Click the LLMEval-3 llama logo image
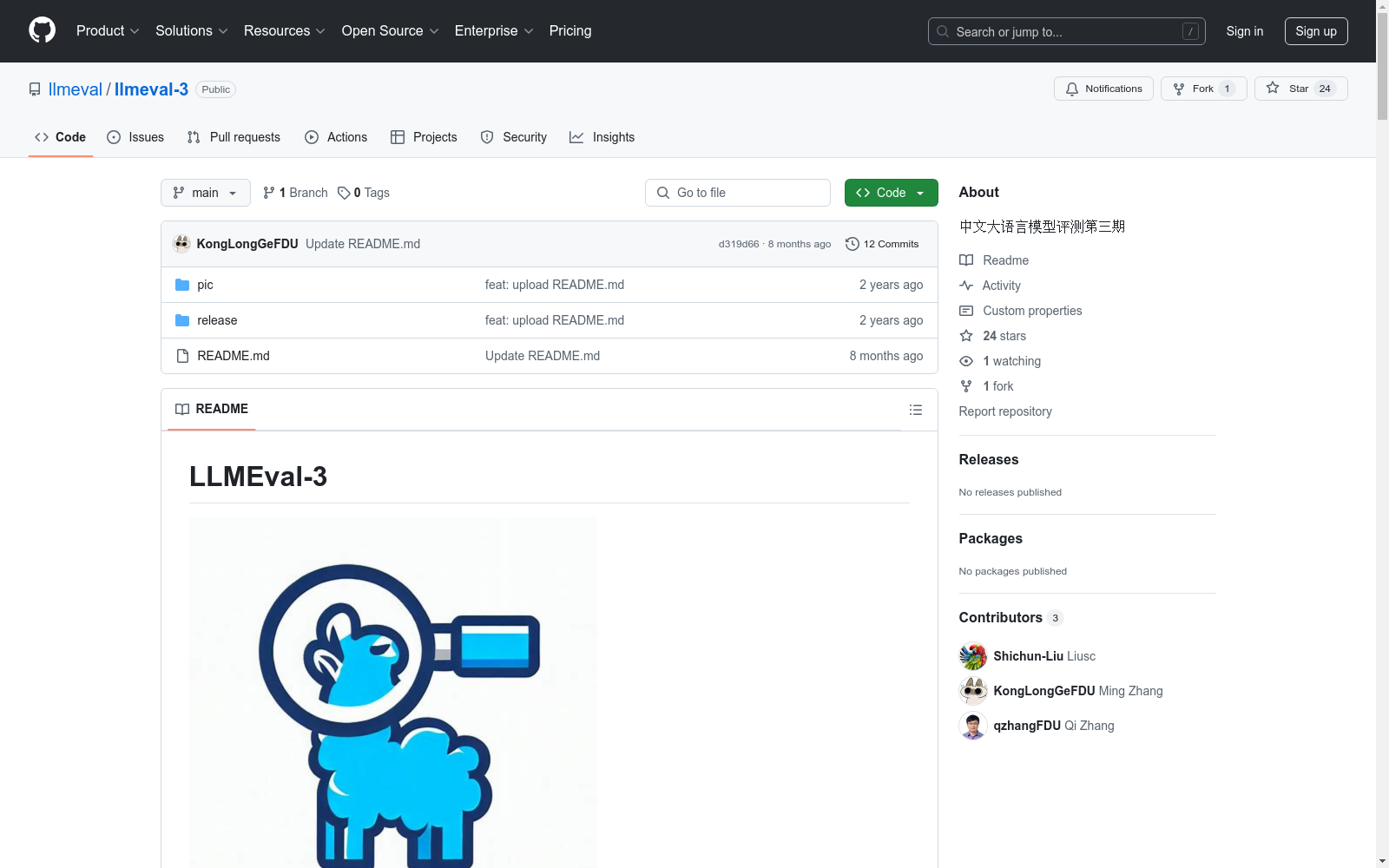 coord(393,693)
